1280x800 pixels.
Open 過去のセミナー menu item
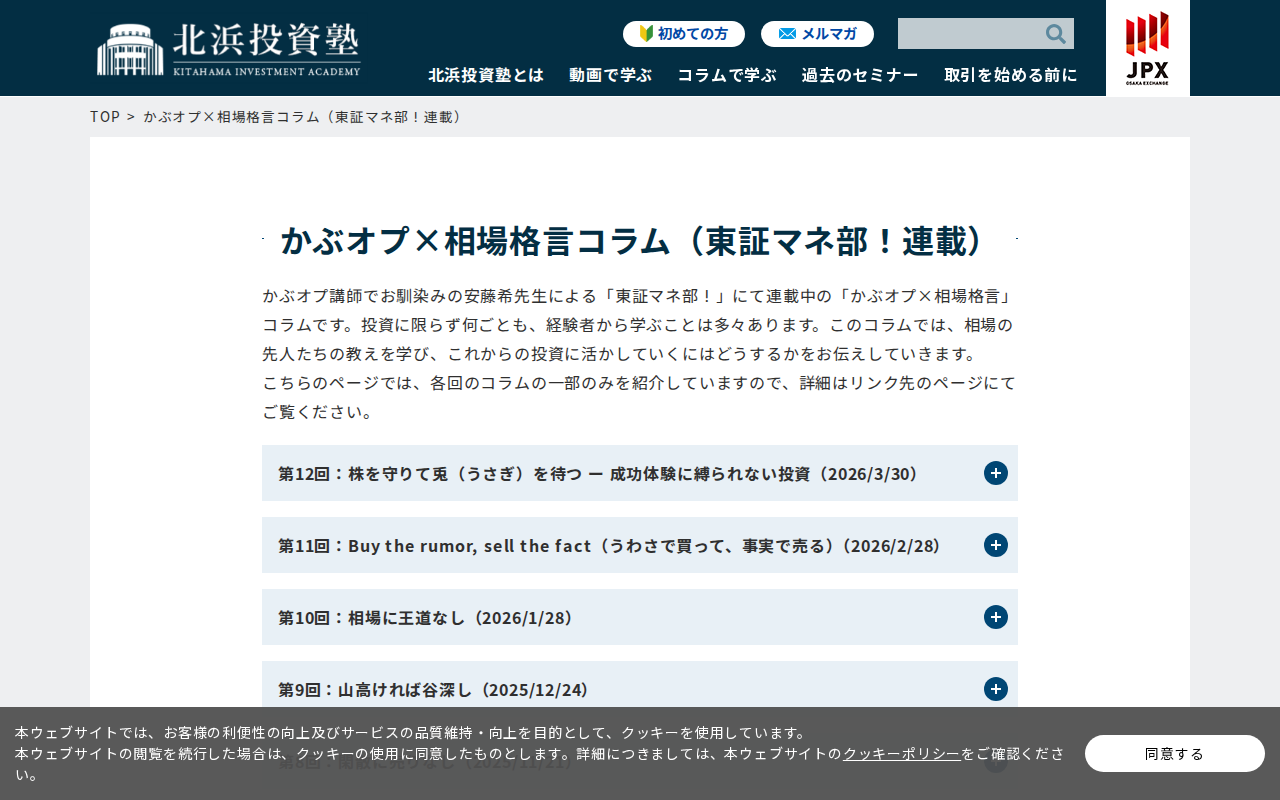click(x=860, y=75)
